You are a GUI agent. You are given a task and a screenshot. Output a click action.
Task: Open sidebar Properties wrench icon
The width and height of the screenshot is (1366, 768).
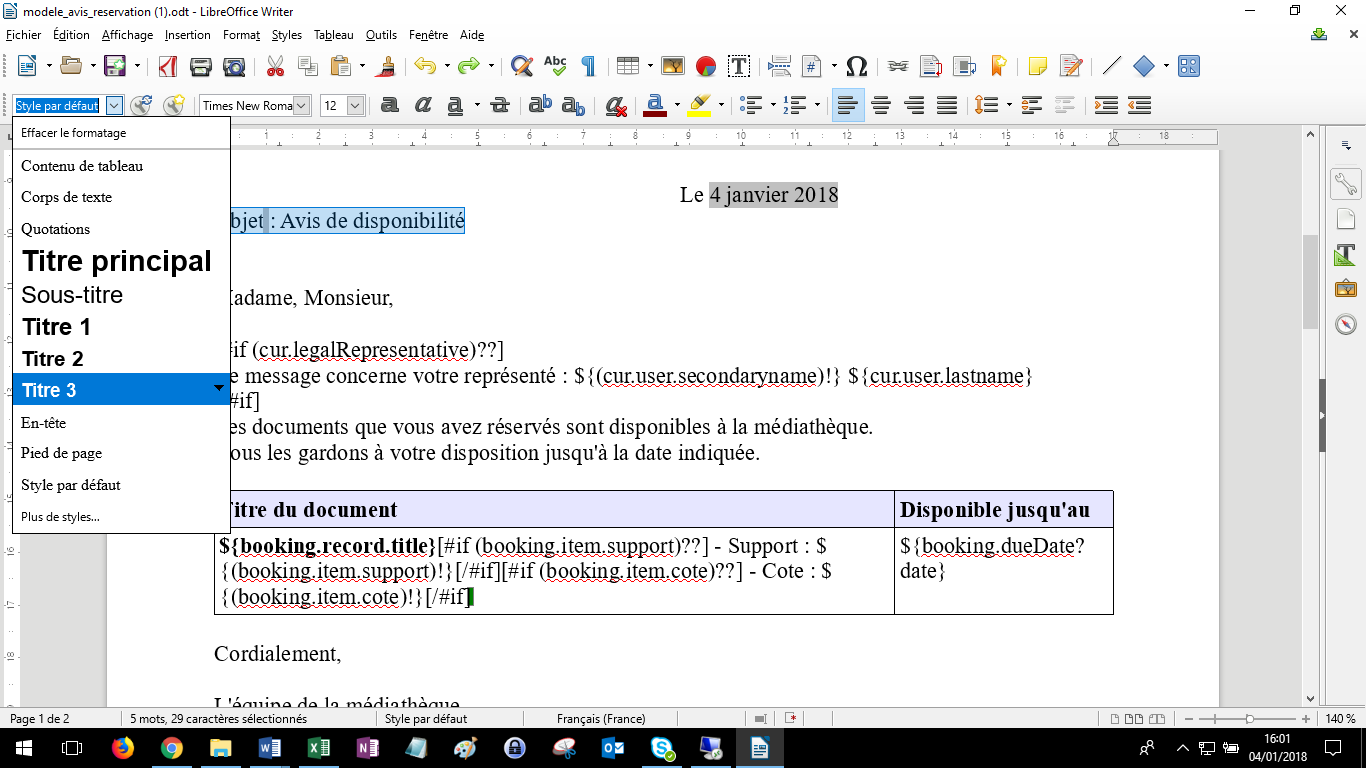pos(1346,183)
